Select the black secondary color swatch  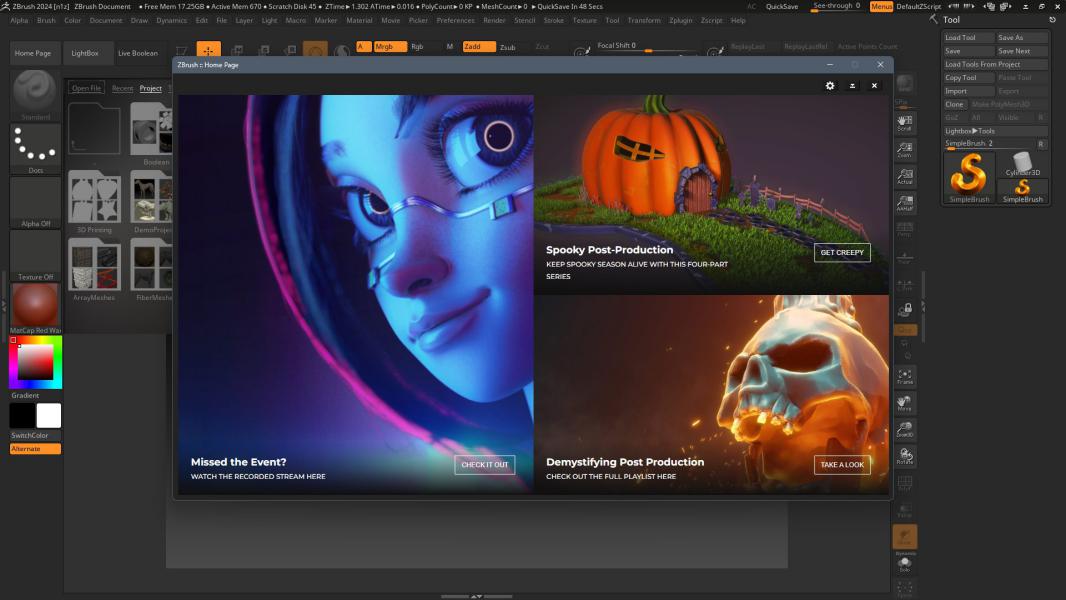click(x=22, y=416)
